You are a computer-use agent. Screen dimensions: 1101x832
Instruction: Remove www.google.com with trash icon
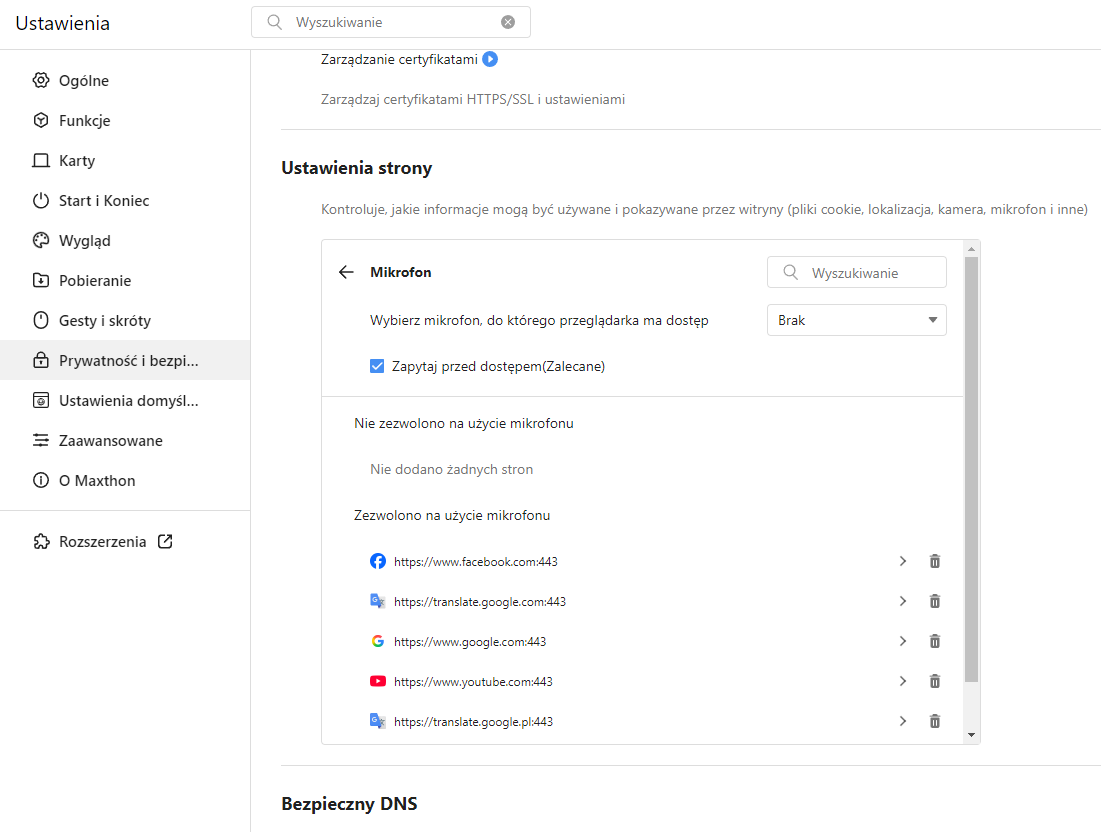pos(935,641)
